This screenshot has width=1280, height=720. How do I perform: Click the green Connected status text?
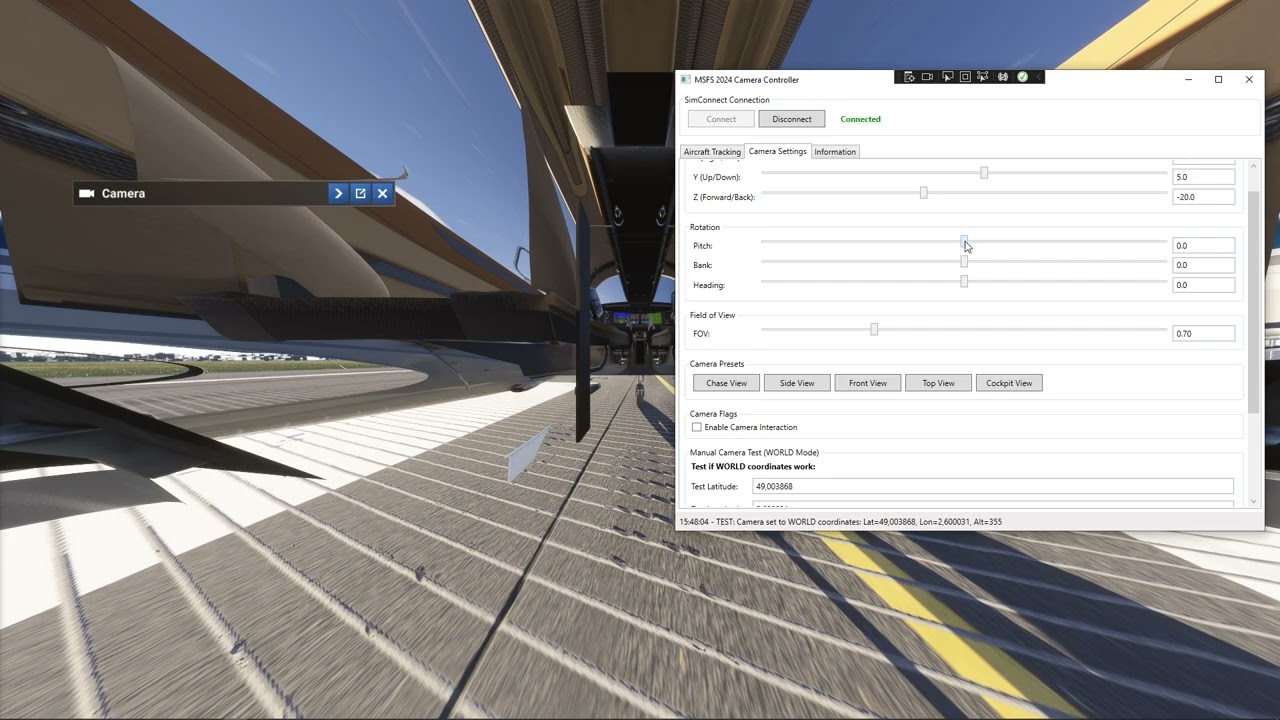click(x=860, y=119)
